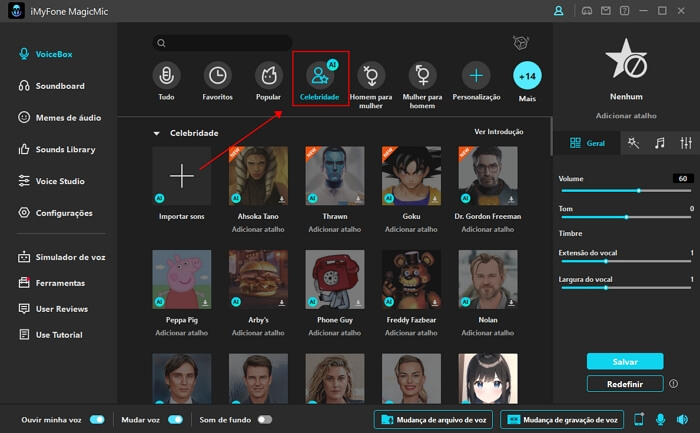Open the VoiceBox section
This screenshot has height=433, width=700.
click(46, 54)
